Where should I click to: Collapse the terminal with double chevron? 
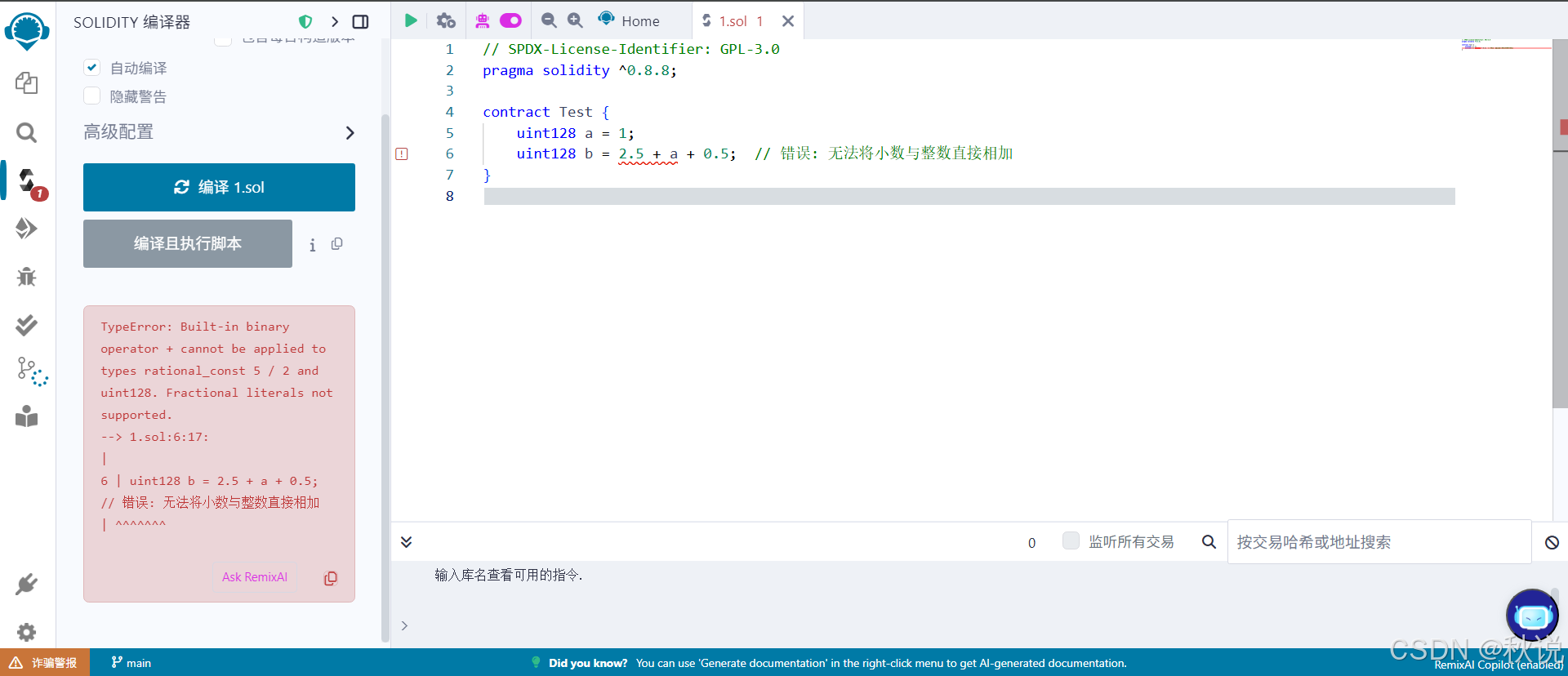(x=406, y=542)
